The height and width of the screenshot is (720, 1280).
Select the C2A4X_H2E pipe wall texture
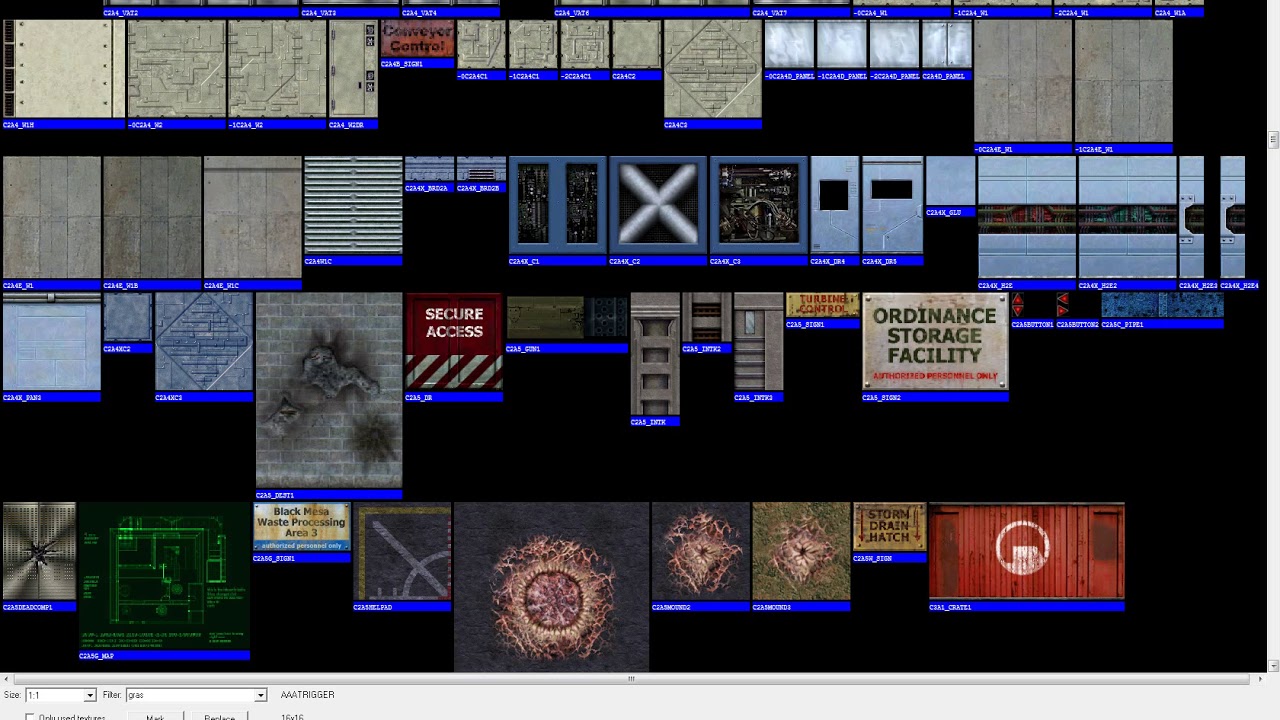[x=1027, y=217]
